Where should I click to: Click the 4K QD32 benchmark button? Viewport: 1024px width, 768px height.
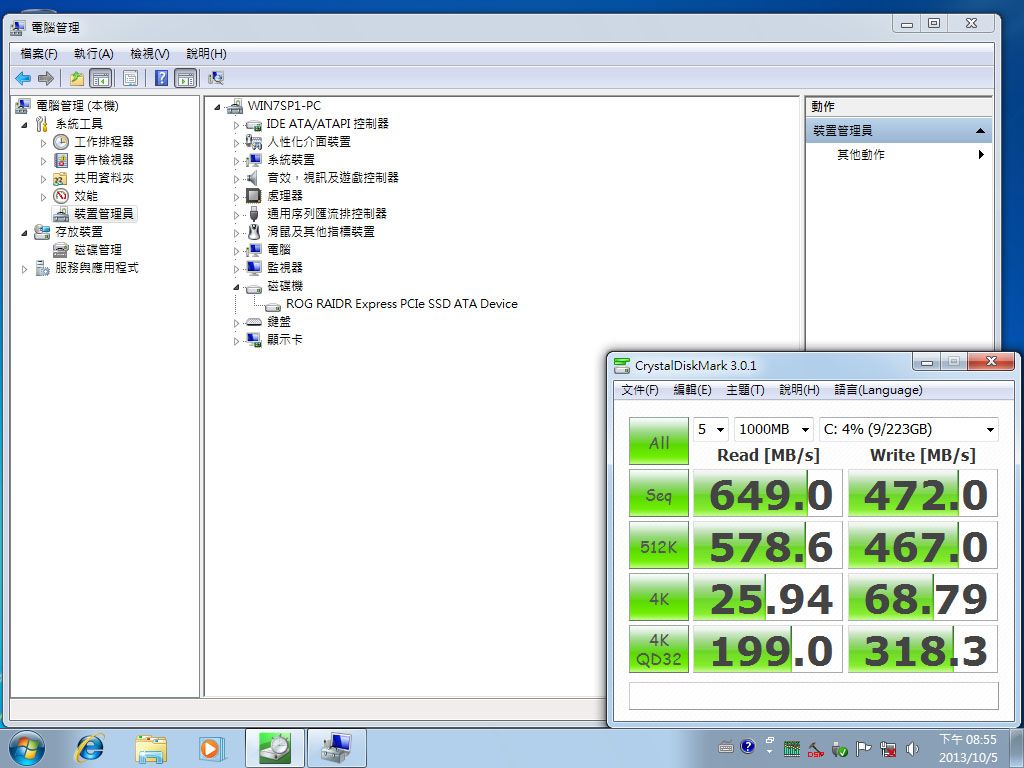[658, 650]
